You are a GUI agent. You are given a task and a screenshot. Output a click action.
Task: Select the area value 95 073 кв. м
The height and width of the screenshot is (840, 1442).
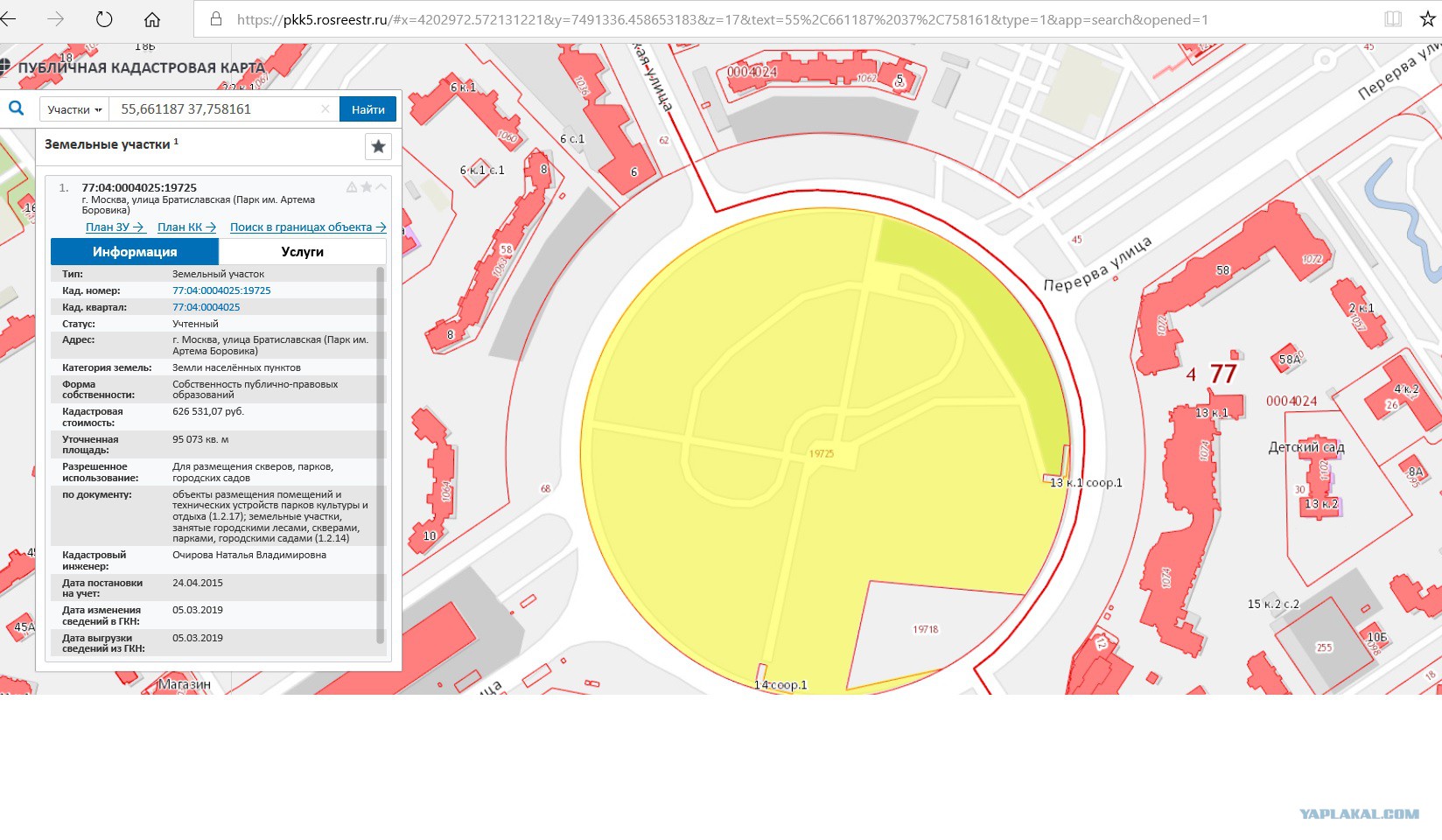pos(200,439)
